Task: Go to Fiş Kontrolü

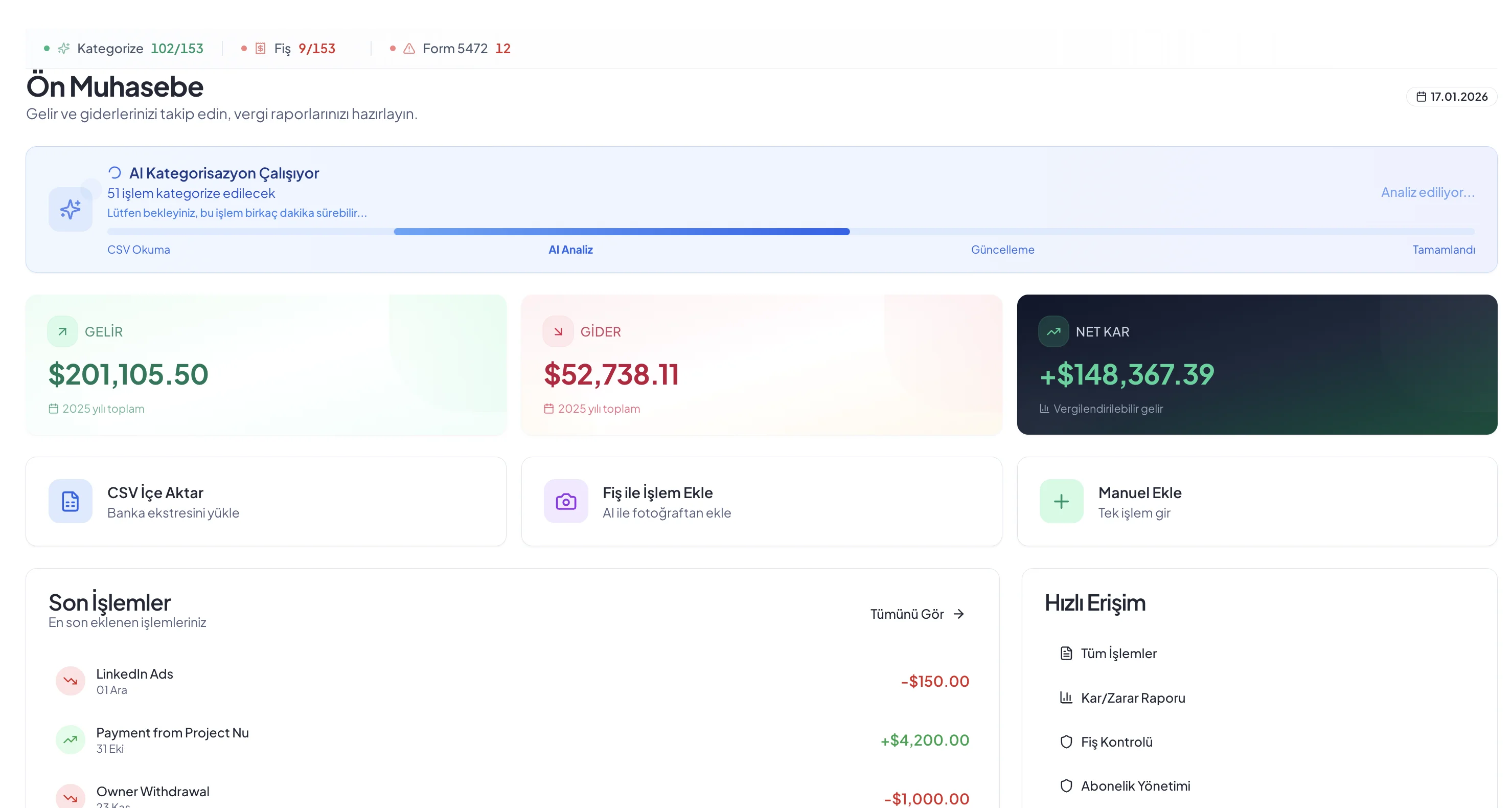Action: click(x=1116, y=742)
